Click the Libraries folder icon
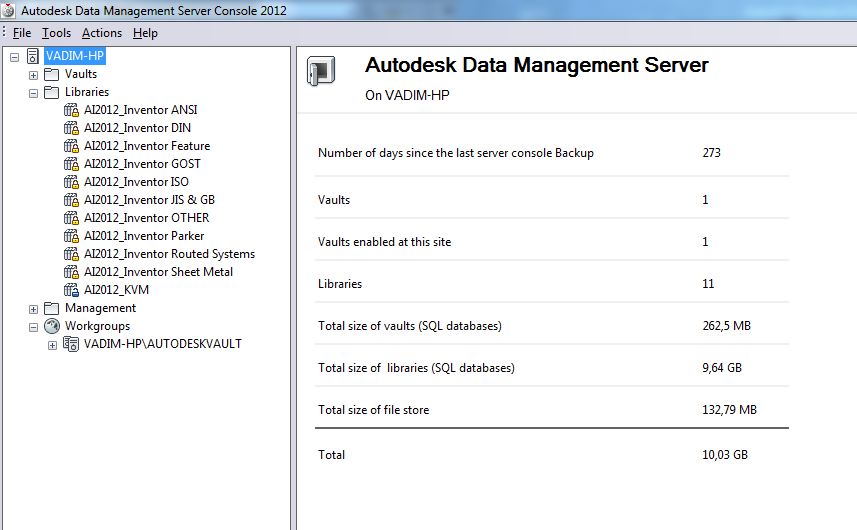The width and height of the screenshot is (857, 530). coord(51,92)
